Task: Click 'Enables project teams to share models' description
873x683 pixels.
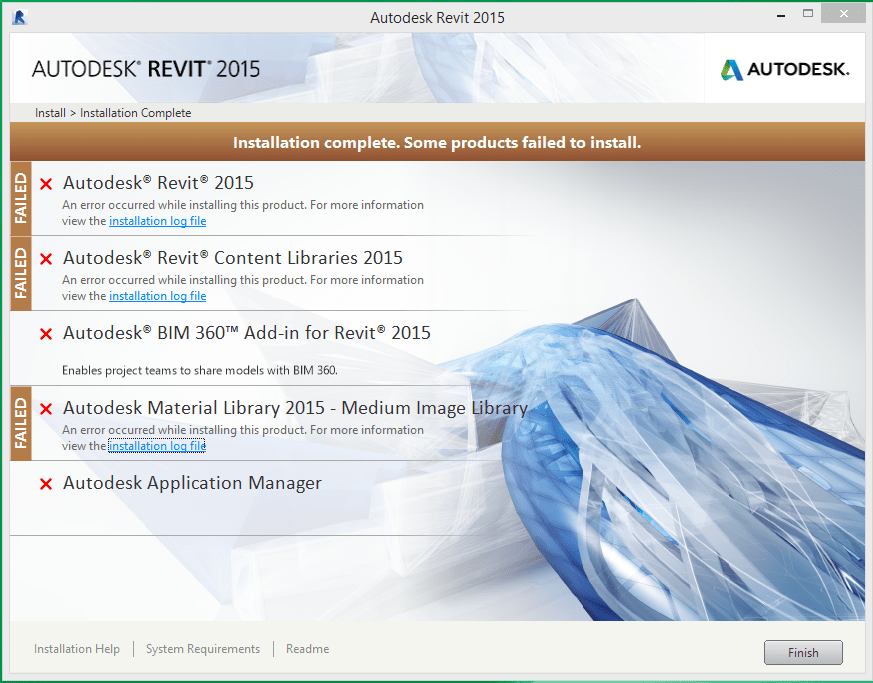Action: point(200,370)
